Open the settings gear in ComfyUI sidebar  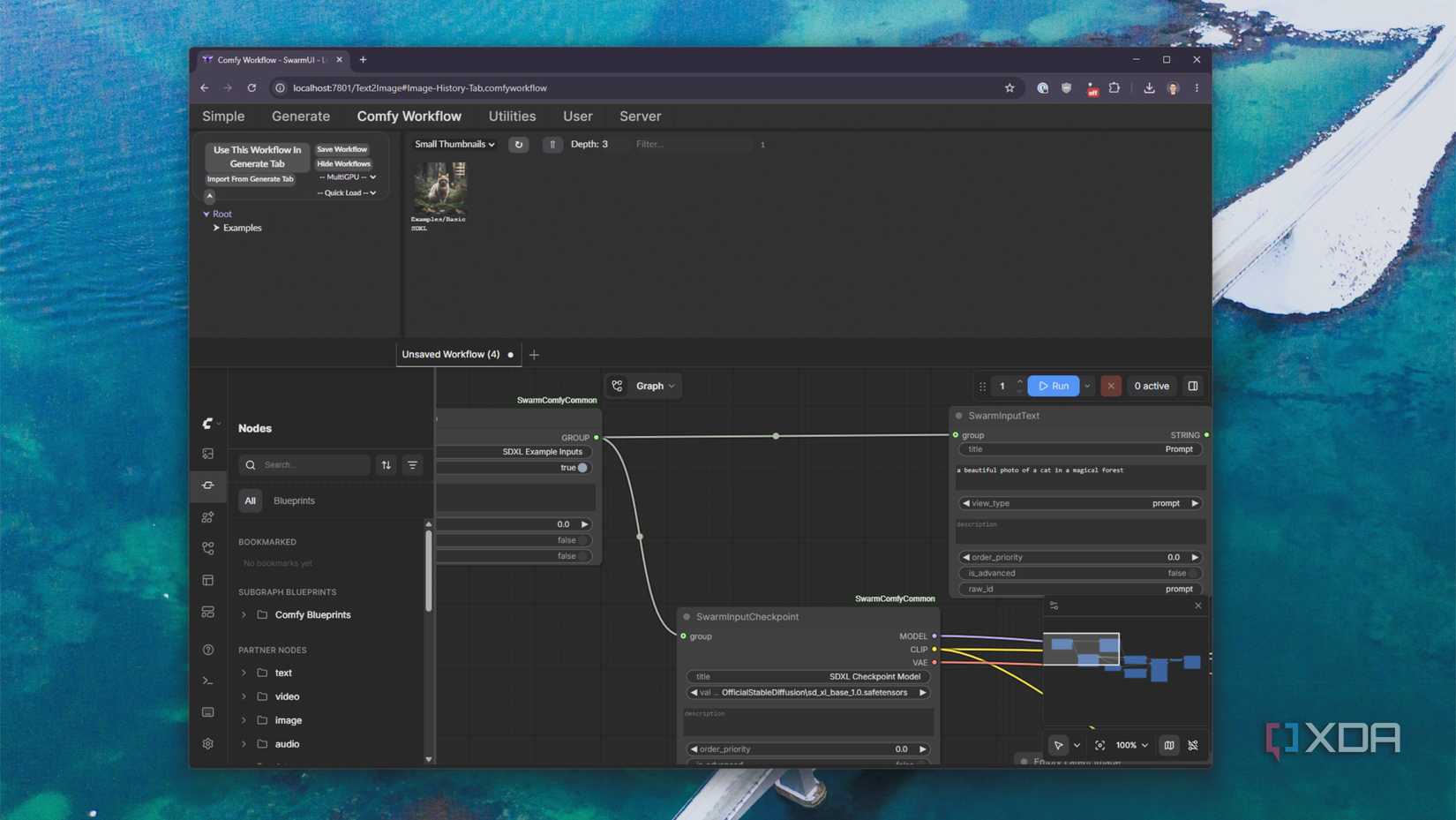point(208,744)
